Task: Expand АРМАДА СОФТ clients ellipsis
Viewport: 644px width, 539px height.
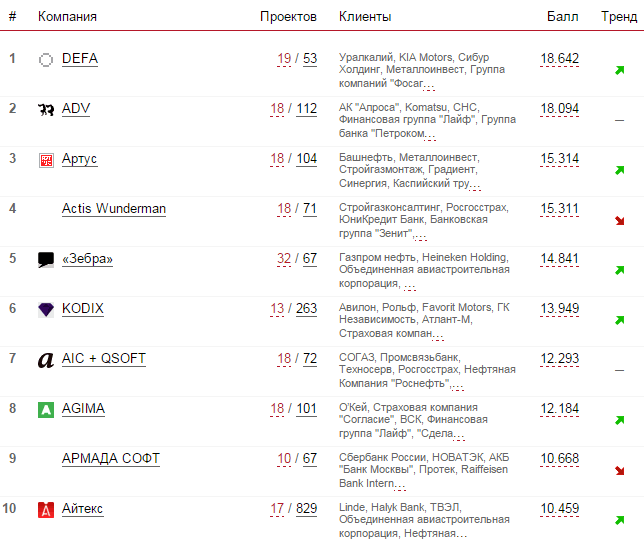Action: (400, 486)
